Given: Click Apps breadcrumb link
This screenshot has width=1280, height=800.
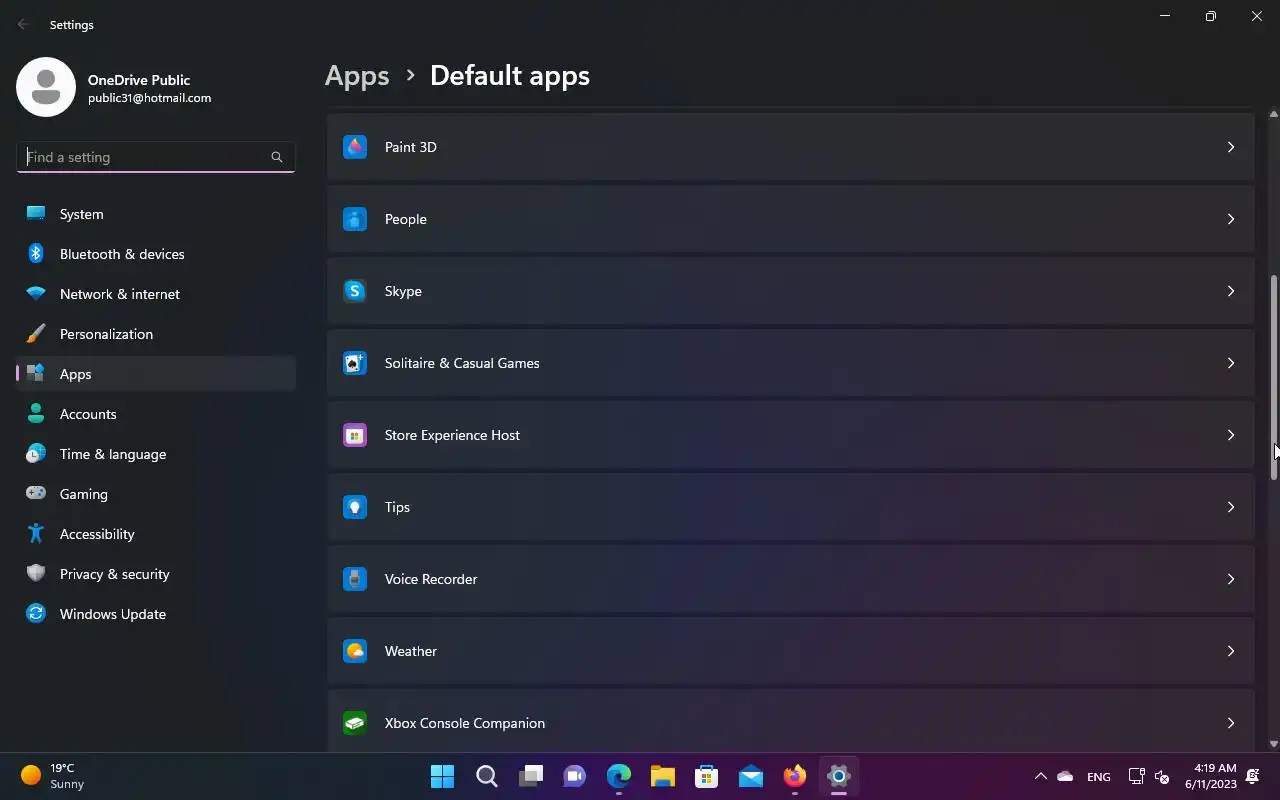Looking at the screenshot, I should pyautogui.click(x=357, y=76).
